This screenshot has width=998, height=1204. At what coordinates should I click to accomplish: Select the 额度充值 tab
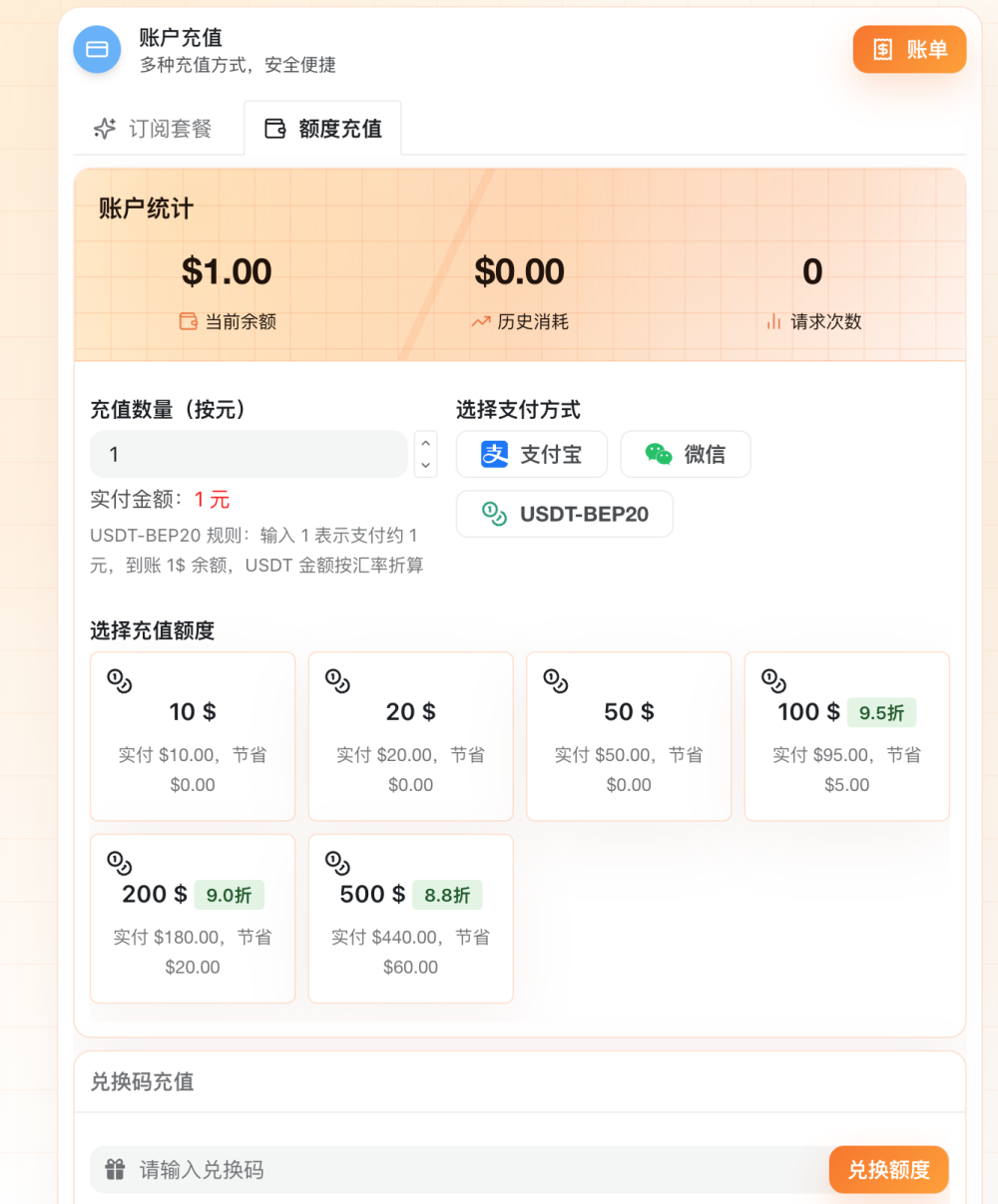[x=322, y=129]
